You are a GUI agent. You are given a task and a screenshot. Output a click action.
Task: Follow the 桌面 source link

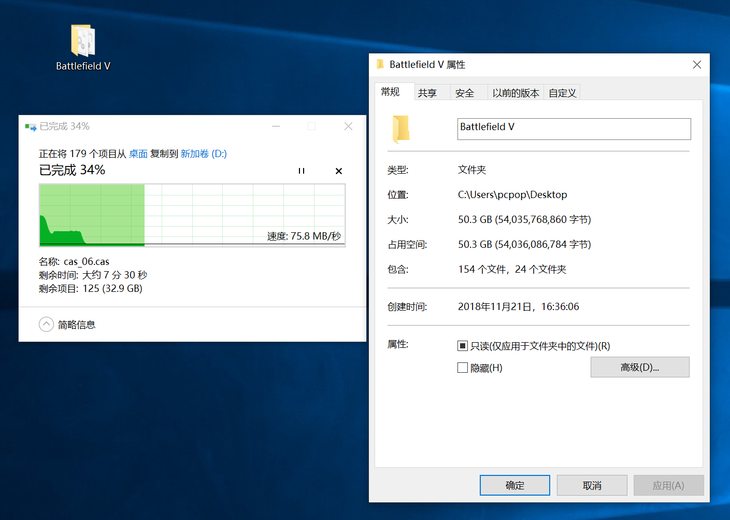point(138,154)
